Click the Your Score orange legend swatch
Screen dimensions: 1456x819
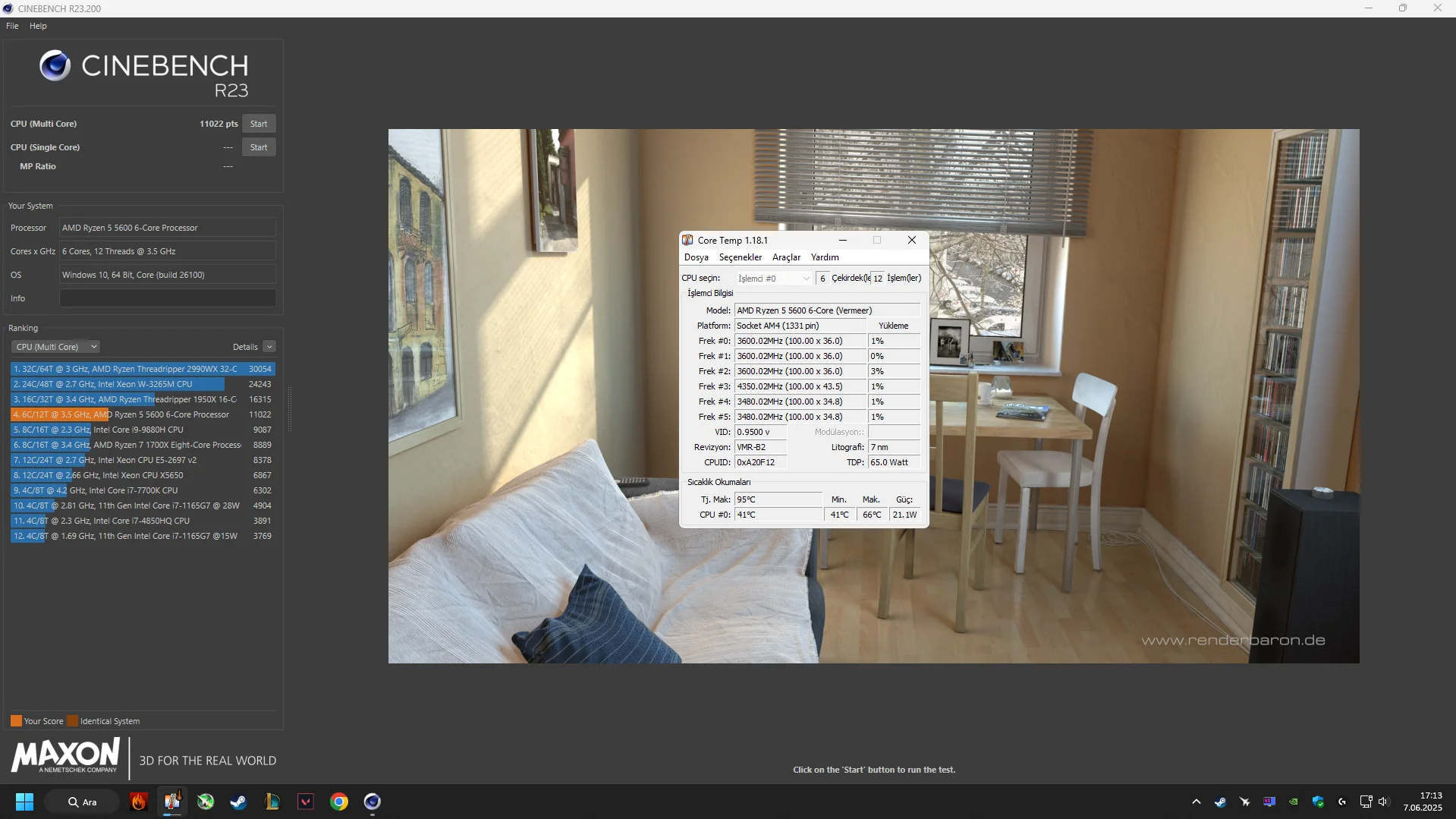point(16,721)
